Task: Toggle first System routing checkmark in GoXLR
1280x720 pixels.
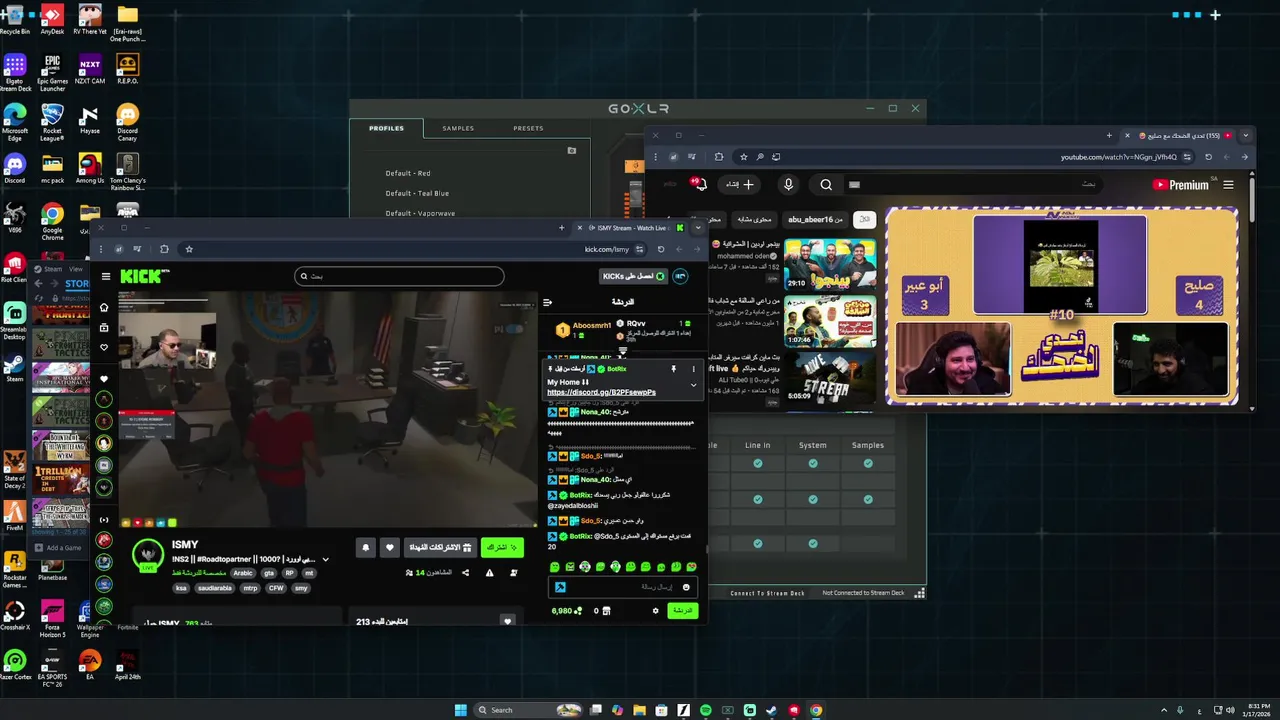Action: click(x=813, y=463)
